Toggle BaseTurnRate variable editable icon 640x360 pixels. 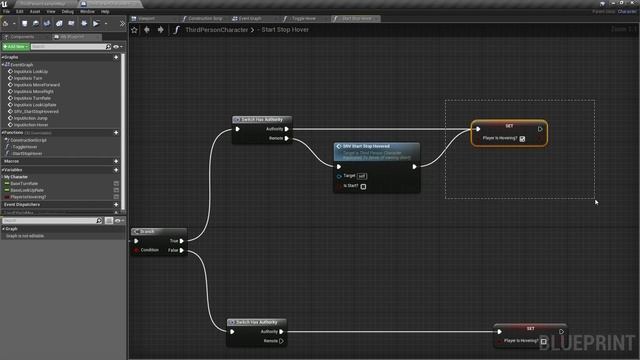pos(116,184)
